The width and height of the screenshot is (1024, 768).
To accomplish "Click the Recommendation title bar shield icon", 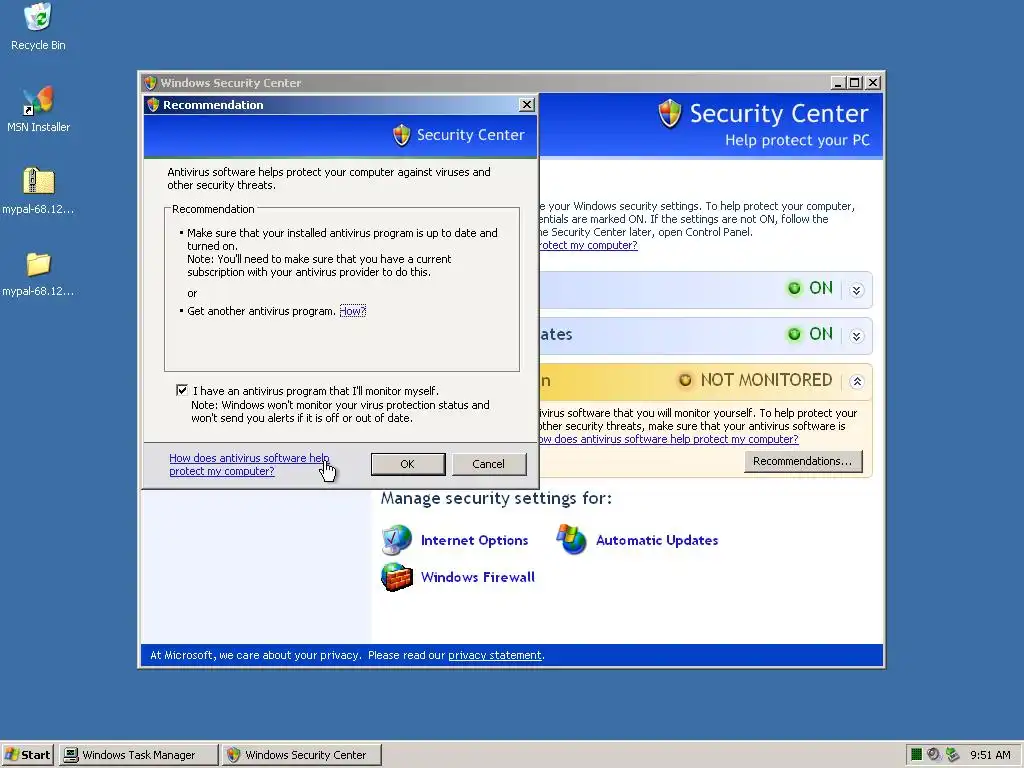I will [x=153, y=105].
